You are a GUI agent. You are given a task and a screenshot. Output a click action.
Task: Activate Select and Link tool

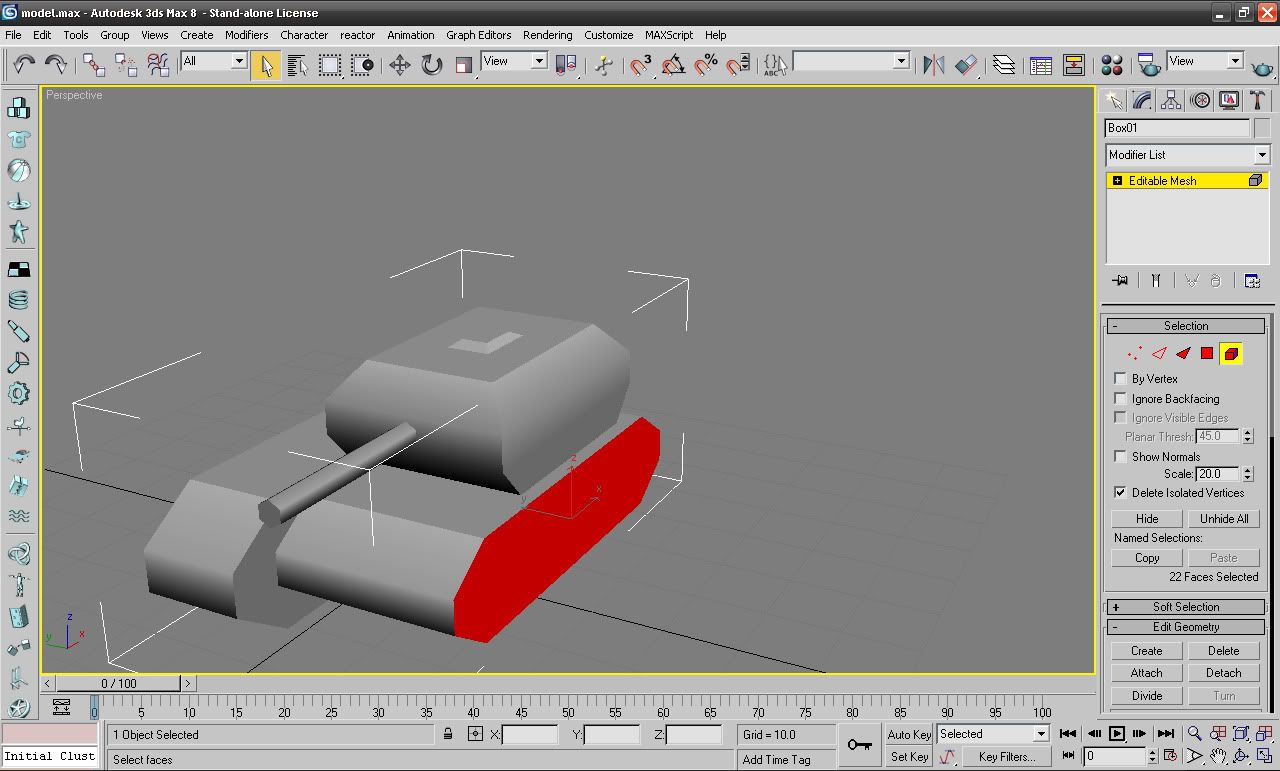[94, 65]
